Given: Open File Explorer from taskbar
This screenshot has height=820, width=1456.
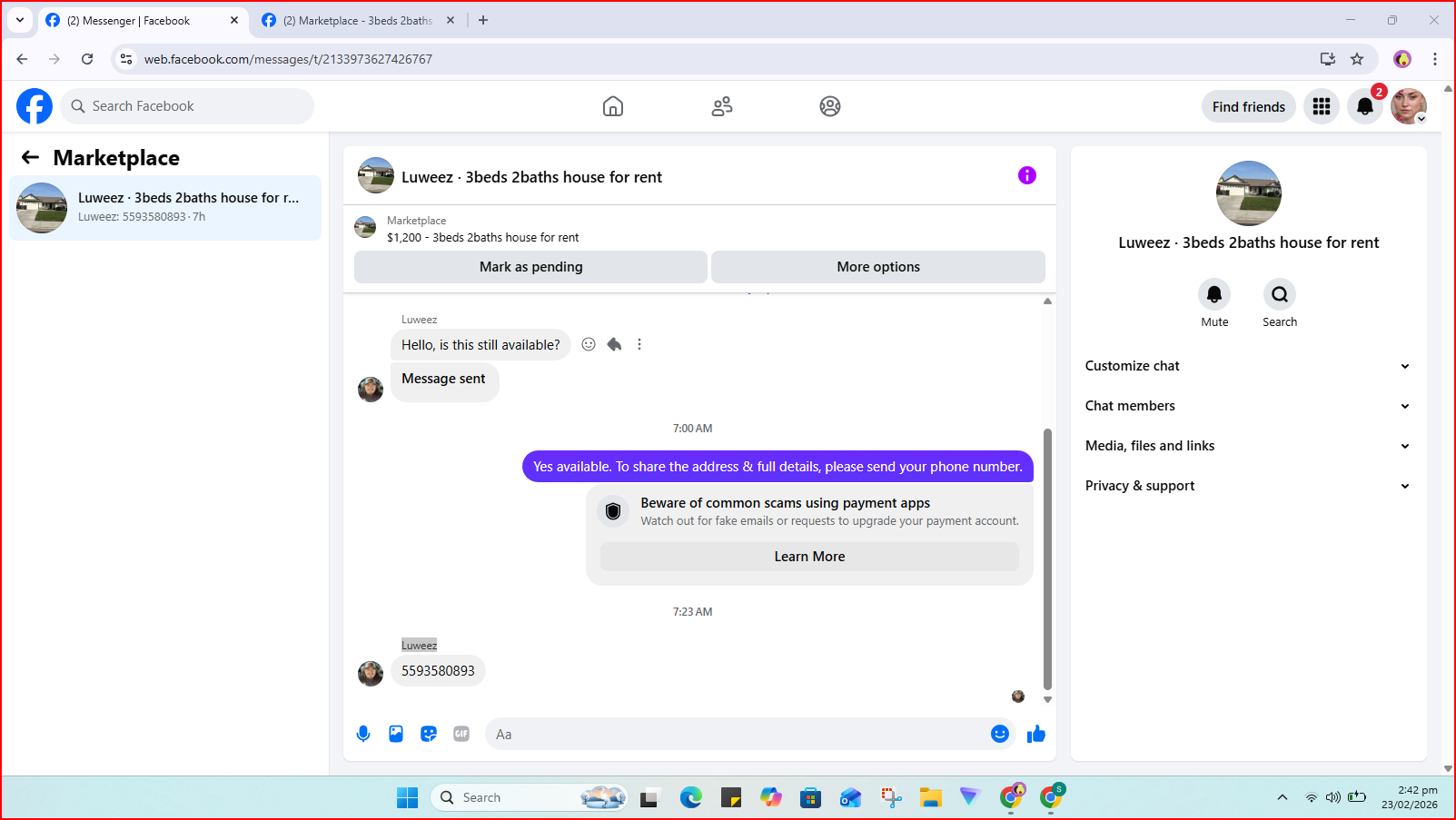Looking at the screenshot, I should pyautogui.click(x=931, y=797).
